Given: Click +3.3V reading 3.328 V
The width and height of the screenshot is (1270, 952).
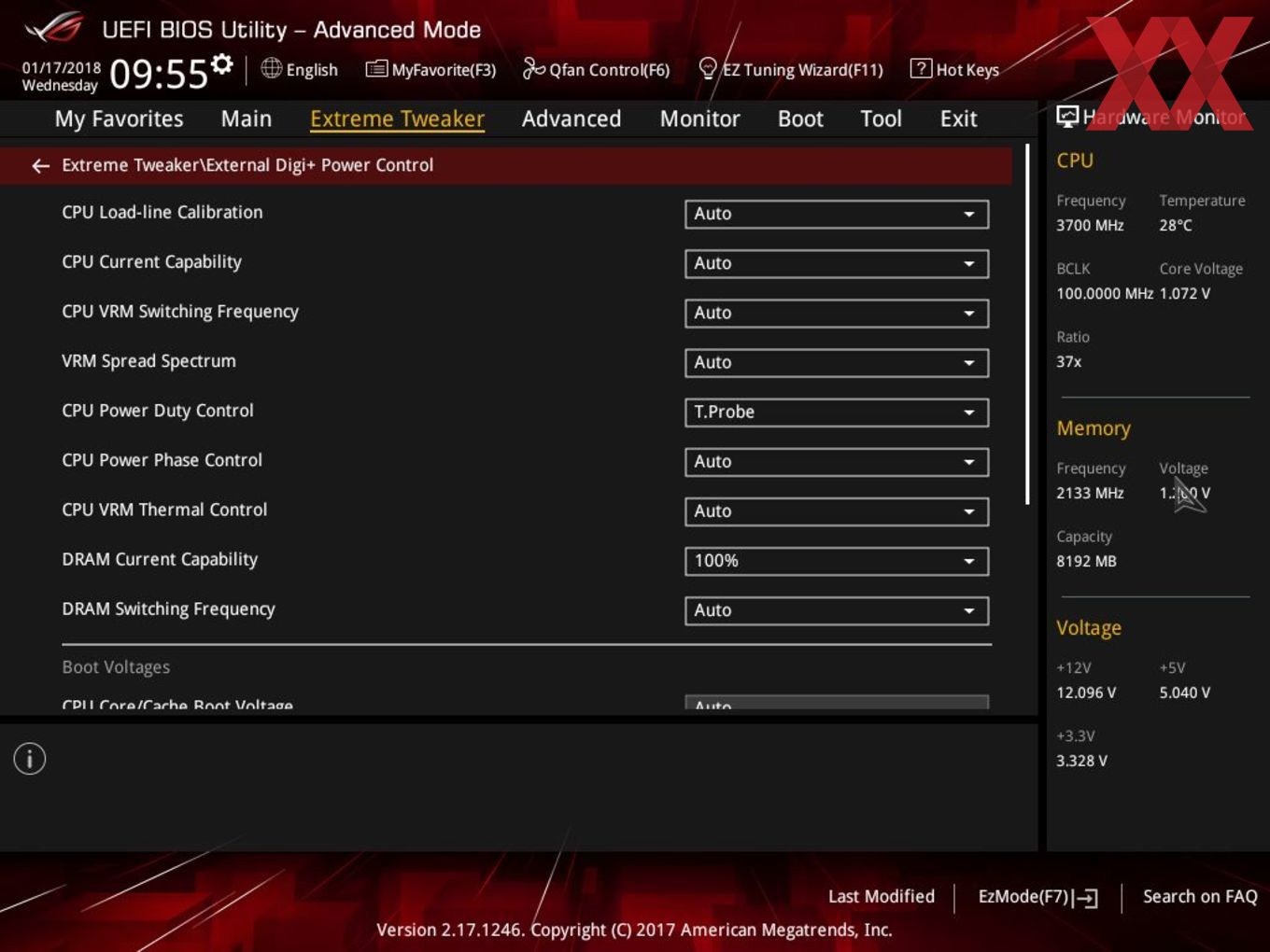Looking at the screenshot, I should coord(1081,761).
